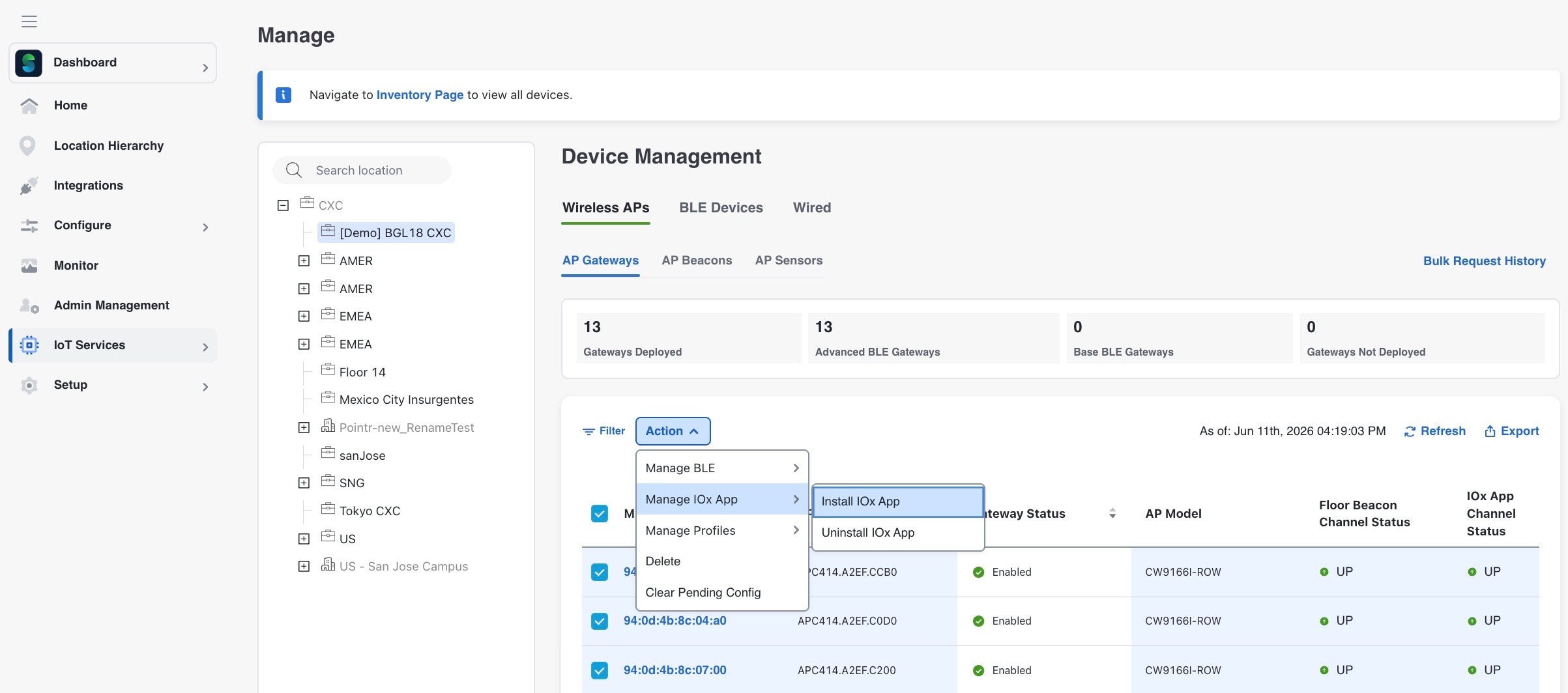Uncheck the row checkbox for APC414.A2EF.CCB0

pyautogui.click(x=600, y=572)
